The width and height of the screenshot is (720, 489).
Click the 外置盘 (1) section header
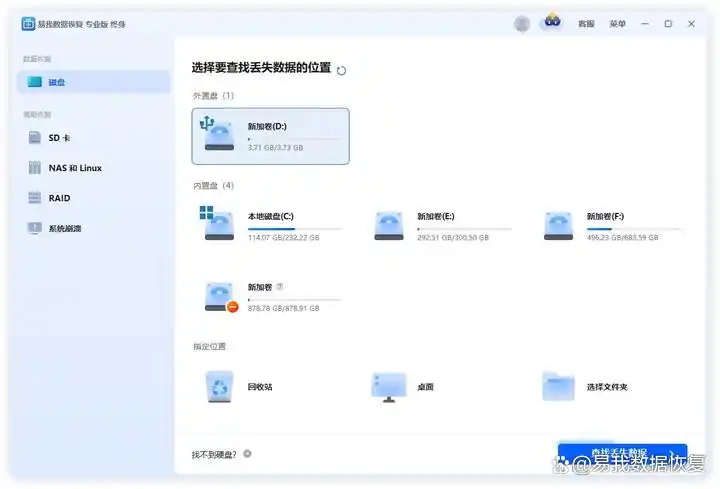[x=213, y=96]
